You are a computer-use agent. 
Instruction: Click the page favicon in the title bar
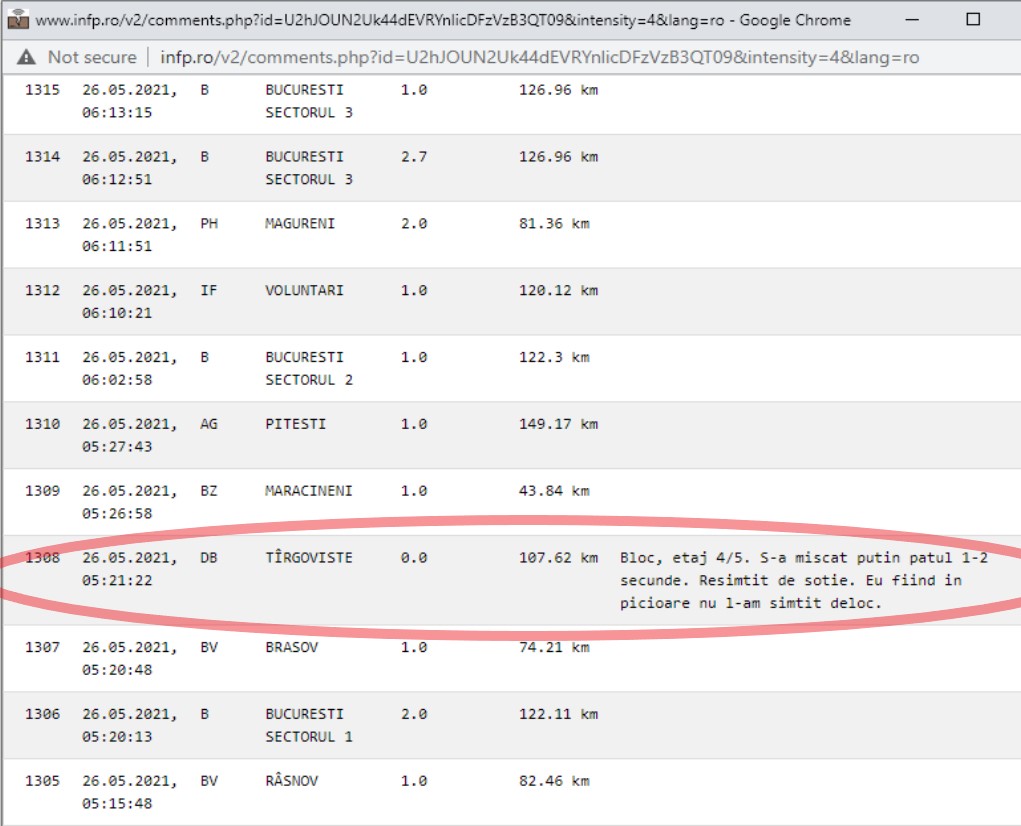pyautogui.click(x=18, y=19)
